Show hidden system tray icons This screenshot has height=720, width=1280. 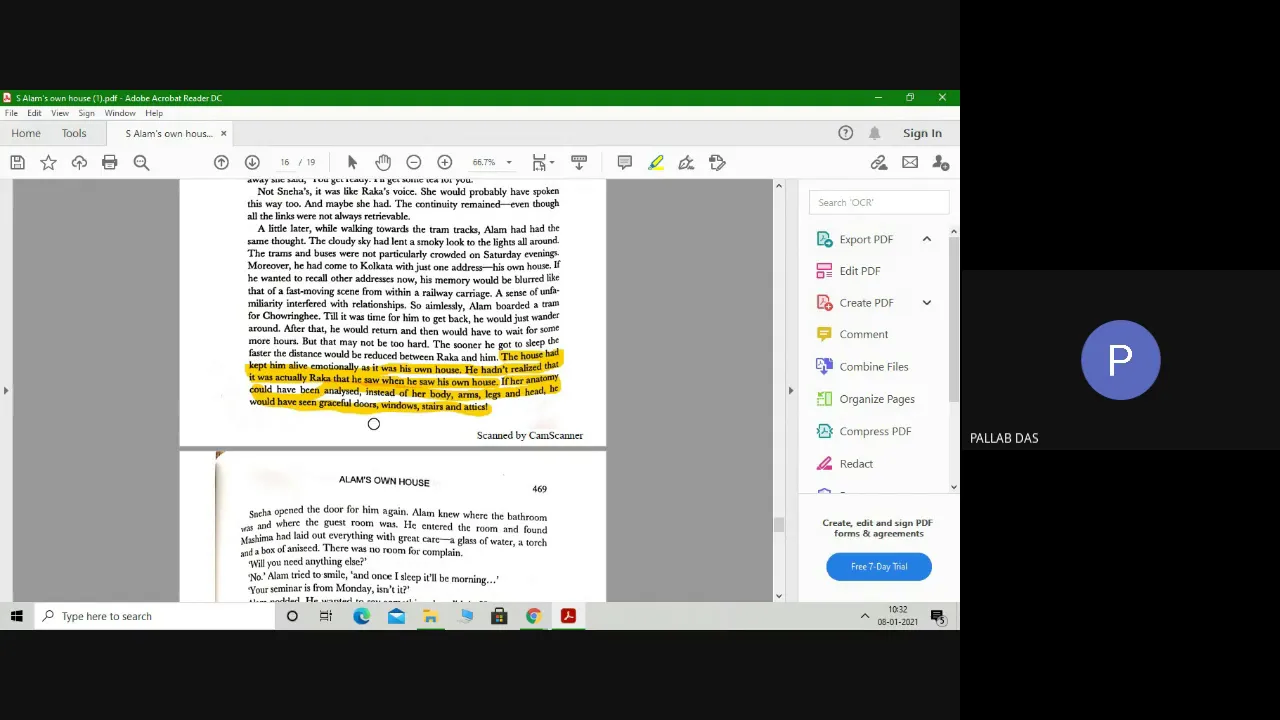click(x=865, y=616)
